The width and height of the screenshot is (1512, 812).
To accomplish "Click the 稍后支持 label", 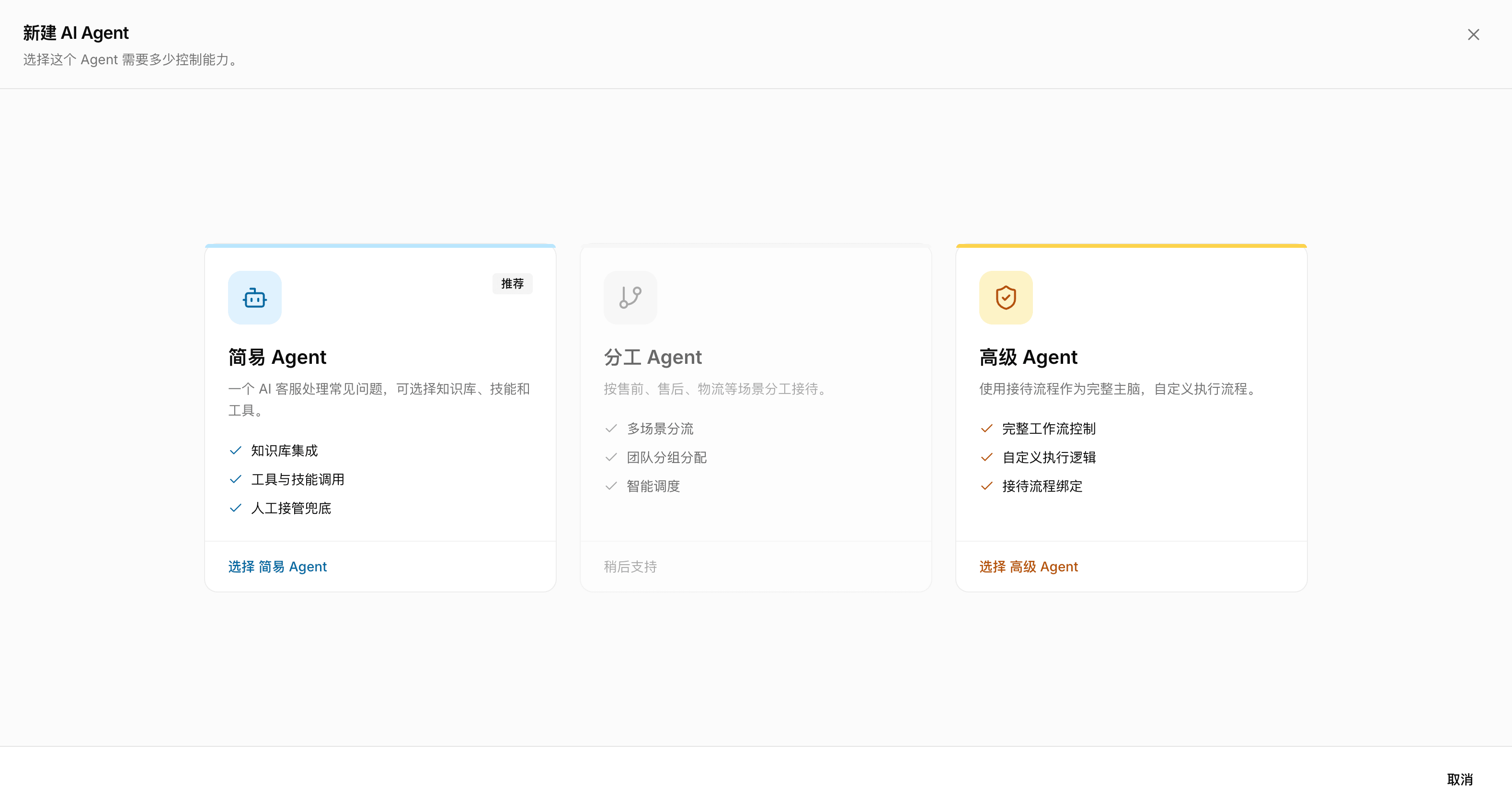I will (630, 567).
